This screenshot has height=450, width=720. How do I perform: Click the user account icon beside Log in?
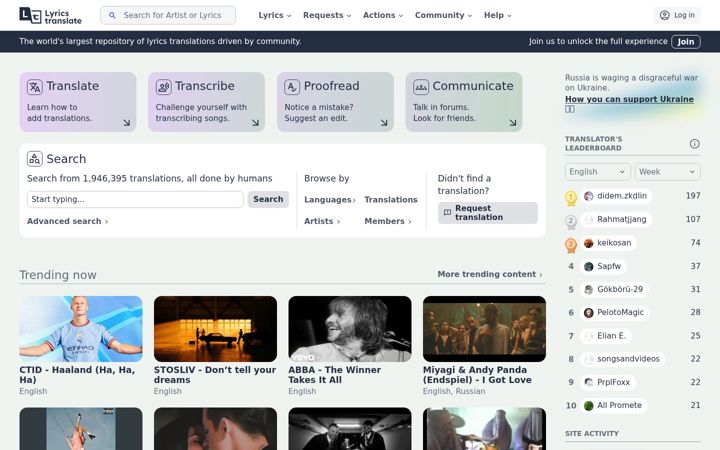tap(664, 15)
